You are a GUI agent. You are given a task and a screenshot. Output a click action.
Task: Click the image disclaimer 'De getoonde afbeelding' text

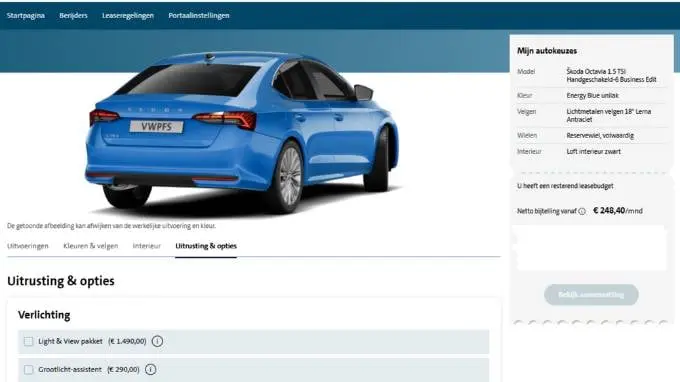111,226
